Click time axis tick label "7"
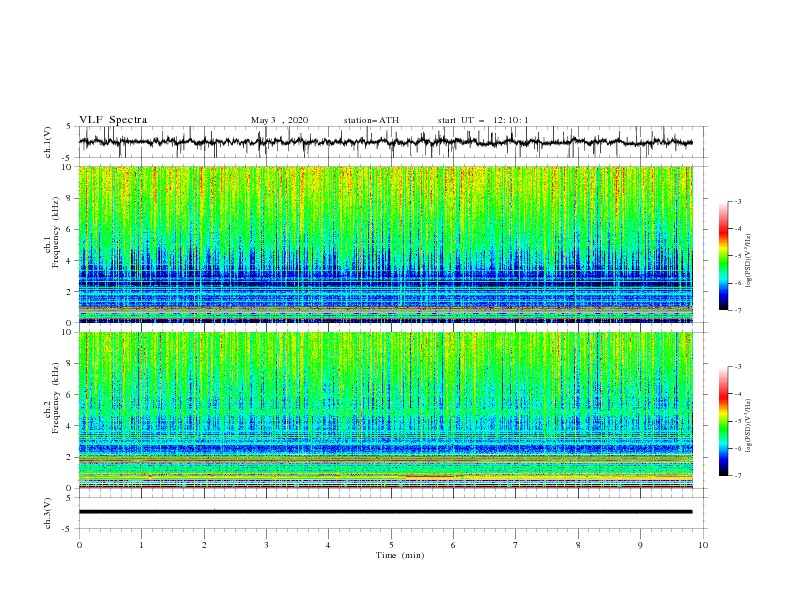This screenshot has width=792, height=612. [x=516, y=545]
